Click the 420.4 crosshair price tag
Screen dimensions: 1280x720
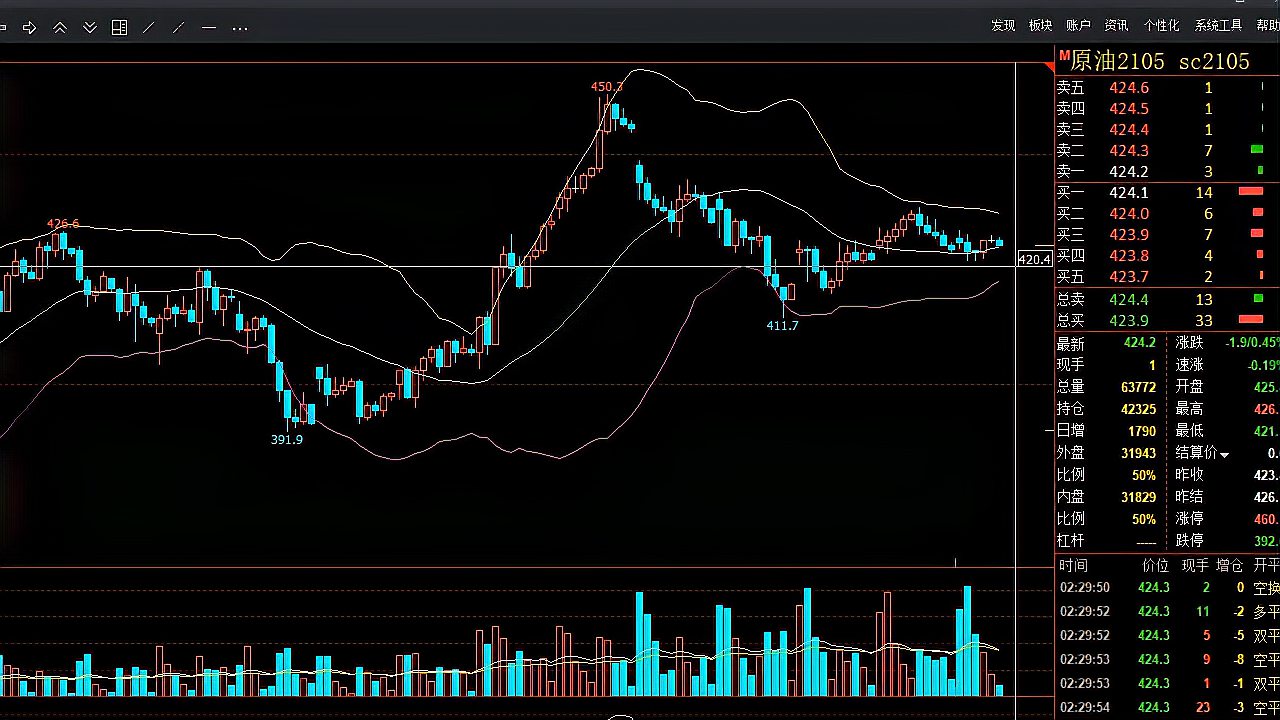[1034, 260]
